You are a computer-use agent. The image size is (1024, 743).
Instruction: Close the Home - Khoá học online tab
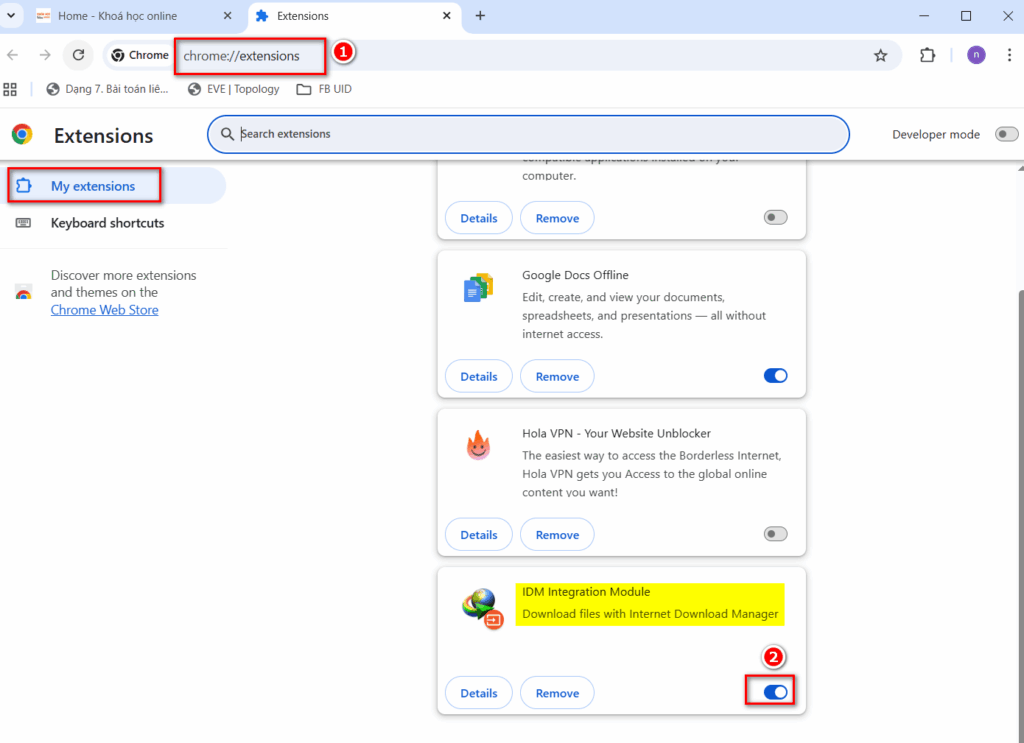[227, 16]
